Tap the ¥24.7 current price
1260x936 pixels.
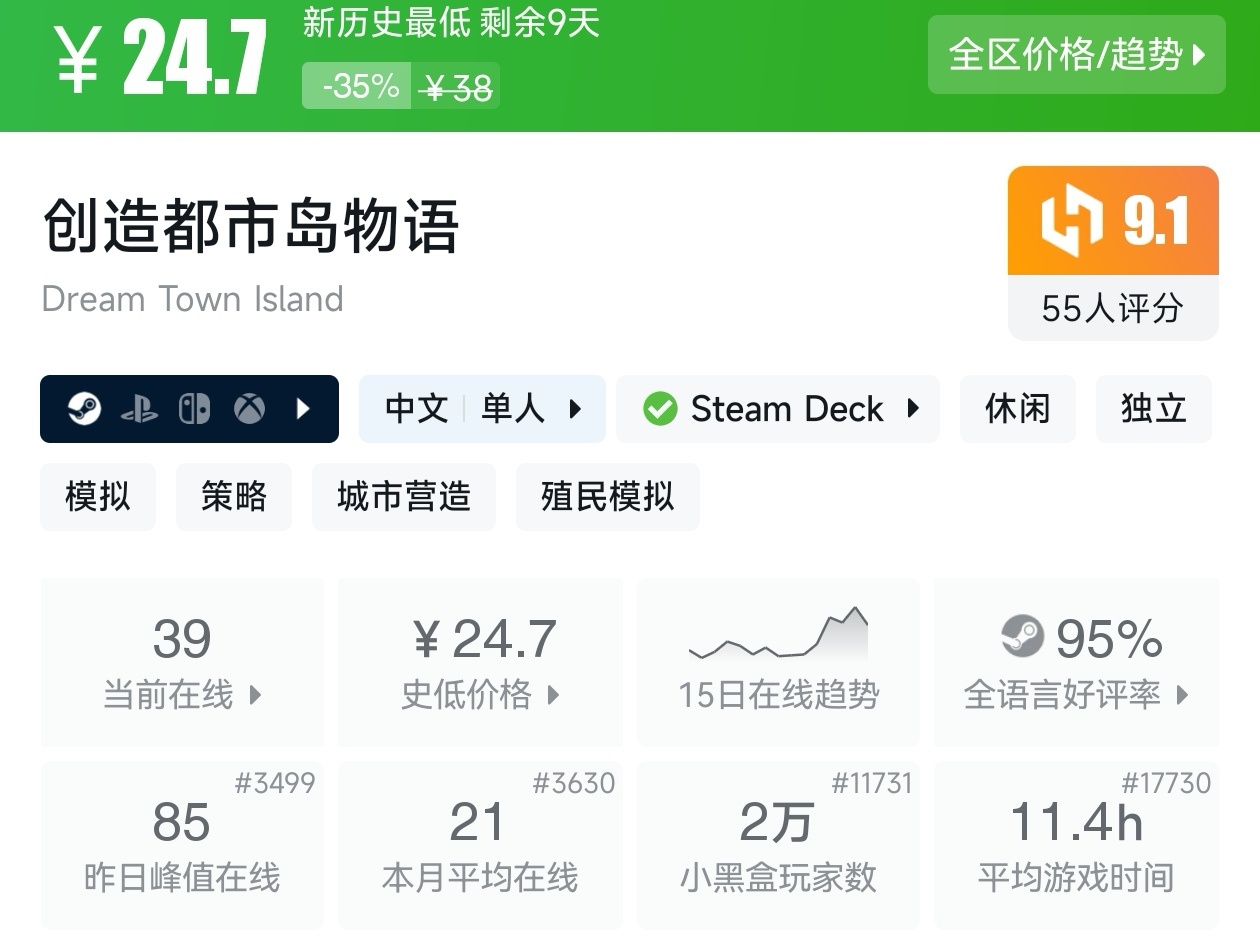point(160,60)
